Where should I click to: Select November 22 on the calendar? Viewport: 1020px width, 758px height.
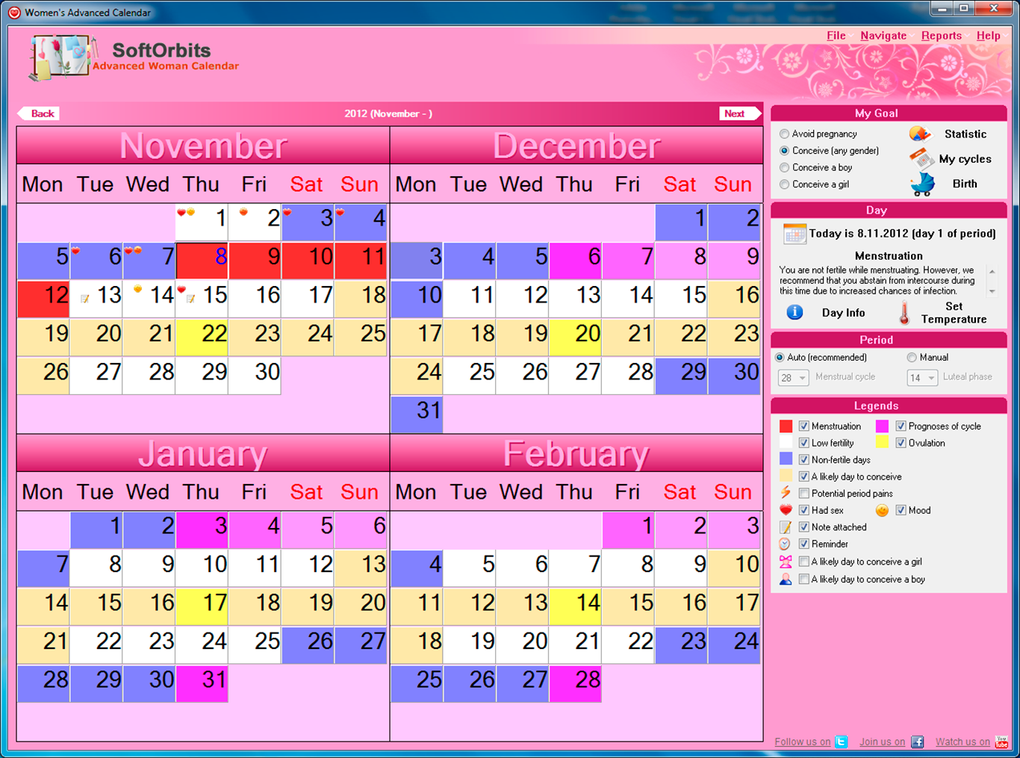tap(202, 331)
